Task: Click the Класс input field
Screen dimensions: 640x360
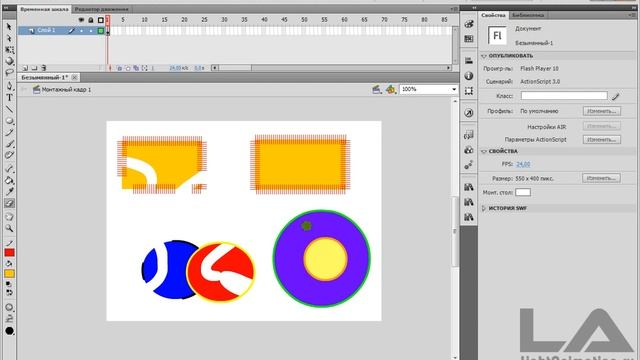Action: coord(564,96)
